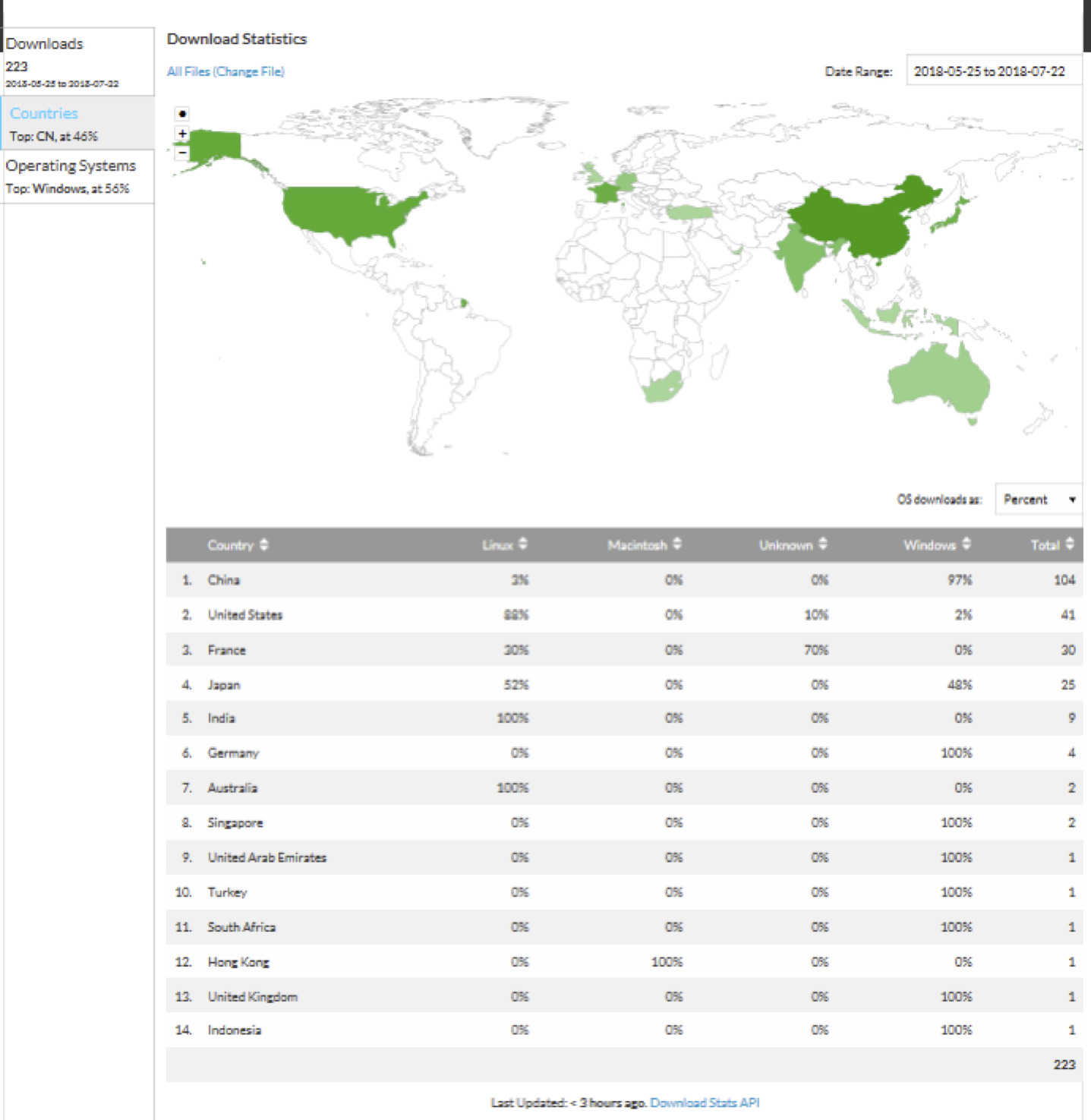The height and width of the screenshot is (1120, 1091).
Task: Sort table by Macintosh column arrows
Action: tap(676, 544)
